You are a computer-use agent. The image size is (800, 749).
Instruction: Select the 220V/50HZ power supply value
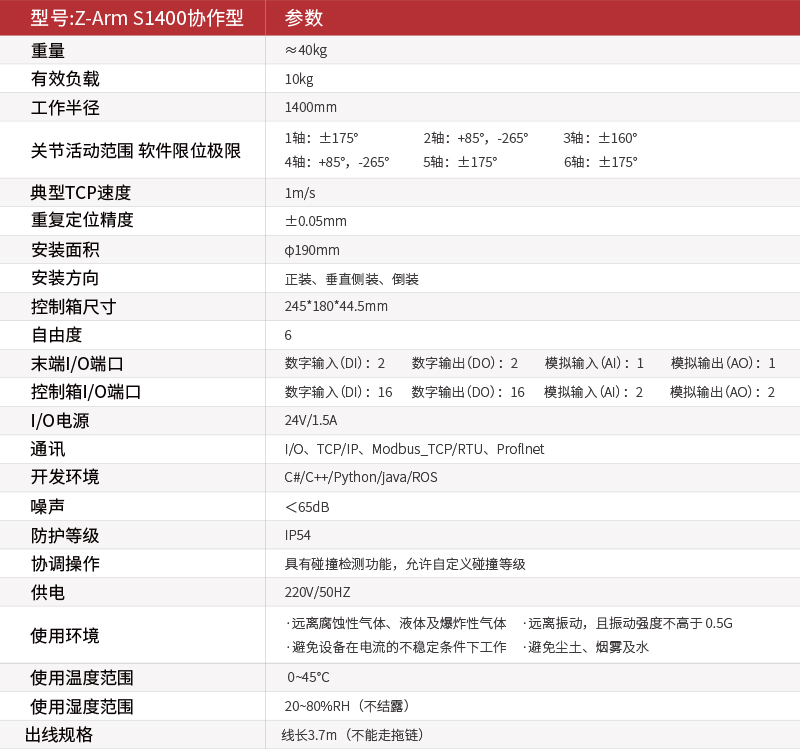pyautogui.click(x=317, y=592)
